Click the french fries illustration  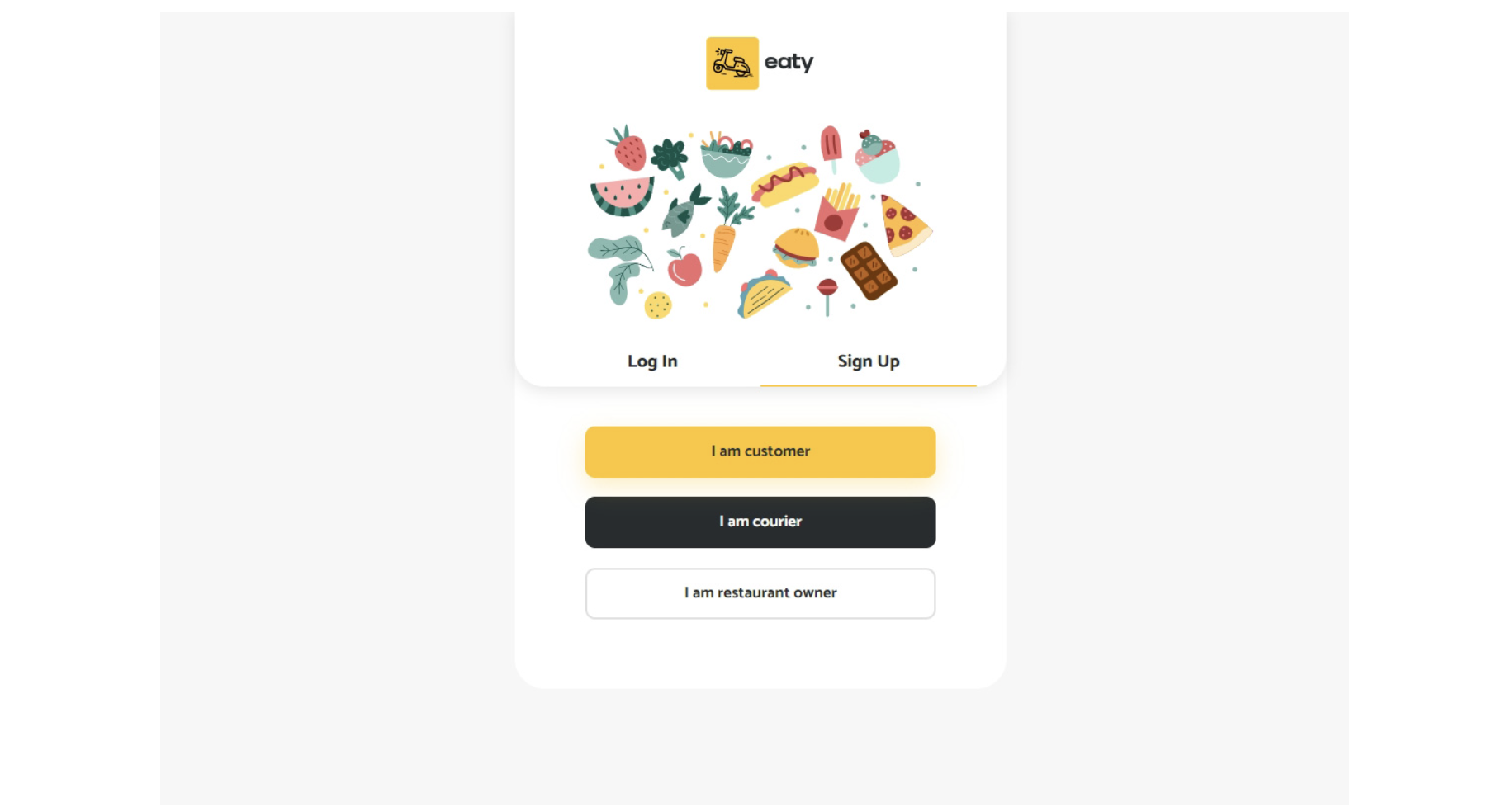[838, 213]
